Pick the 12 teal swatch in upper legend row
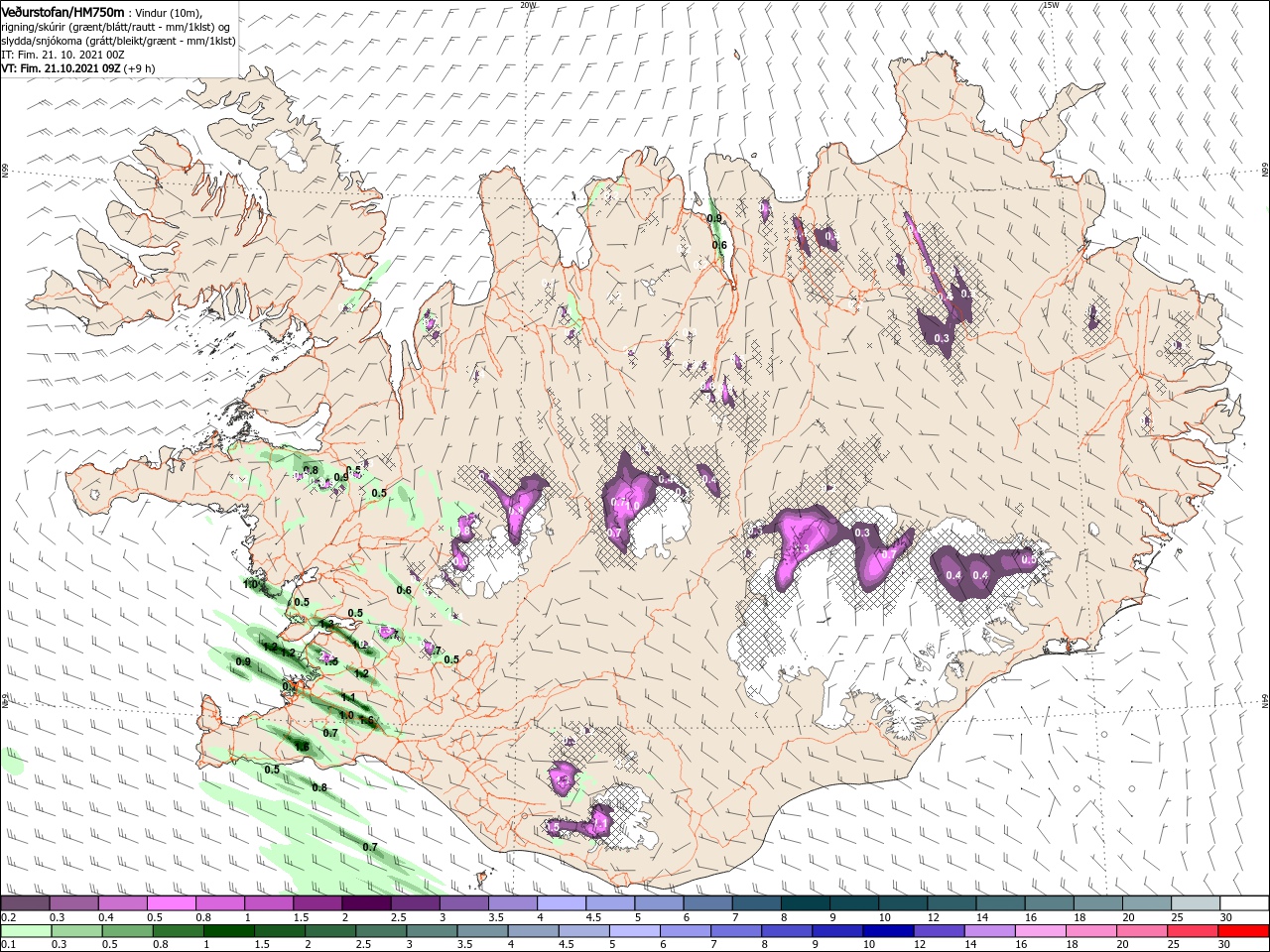 (x=952, y=903)
